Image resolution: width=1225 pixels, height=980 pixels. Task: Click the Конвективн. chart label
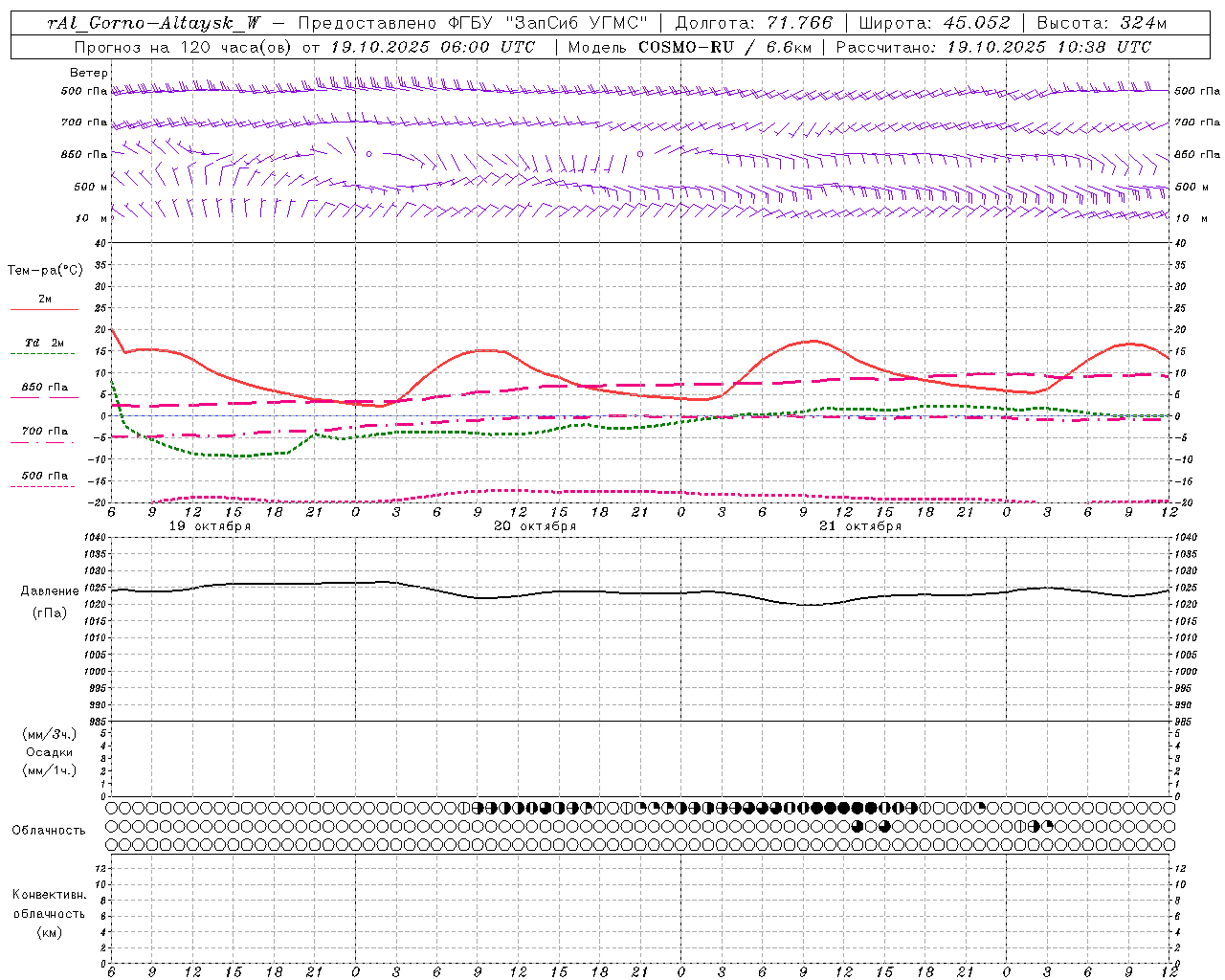click(49, 895)
